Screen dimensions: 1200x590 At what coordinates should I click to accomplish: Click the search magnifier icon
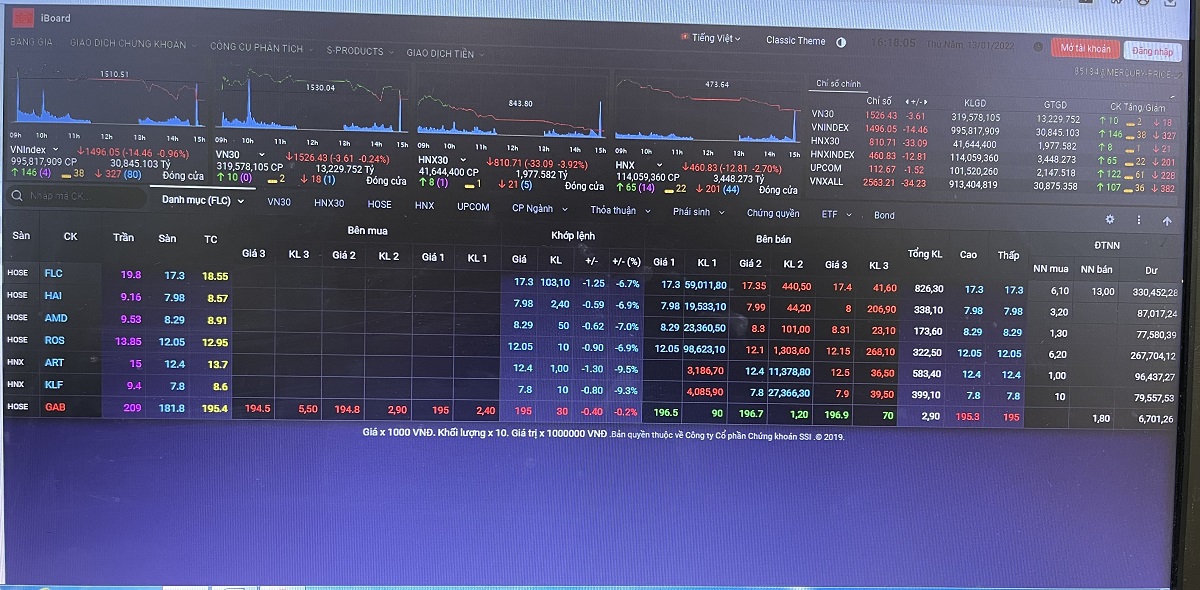pos(18,196)
